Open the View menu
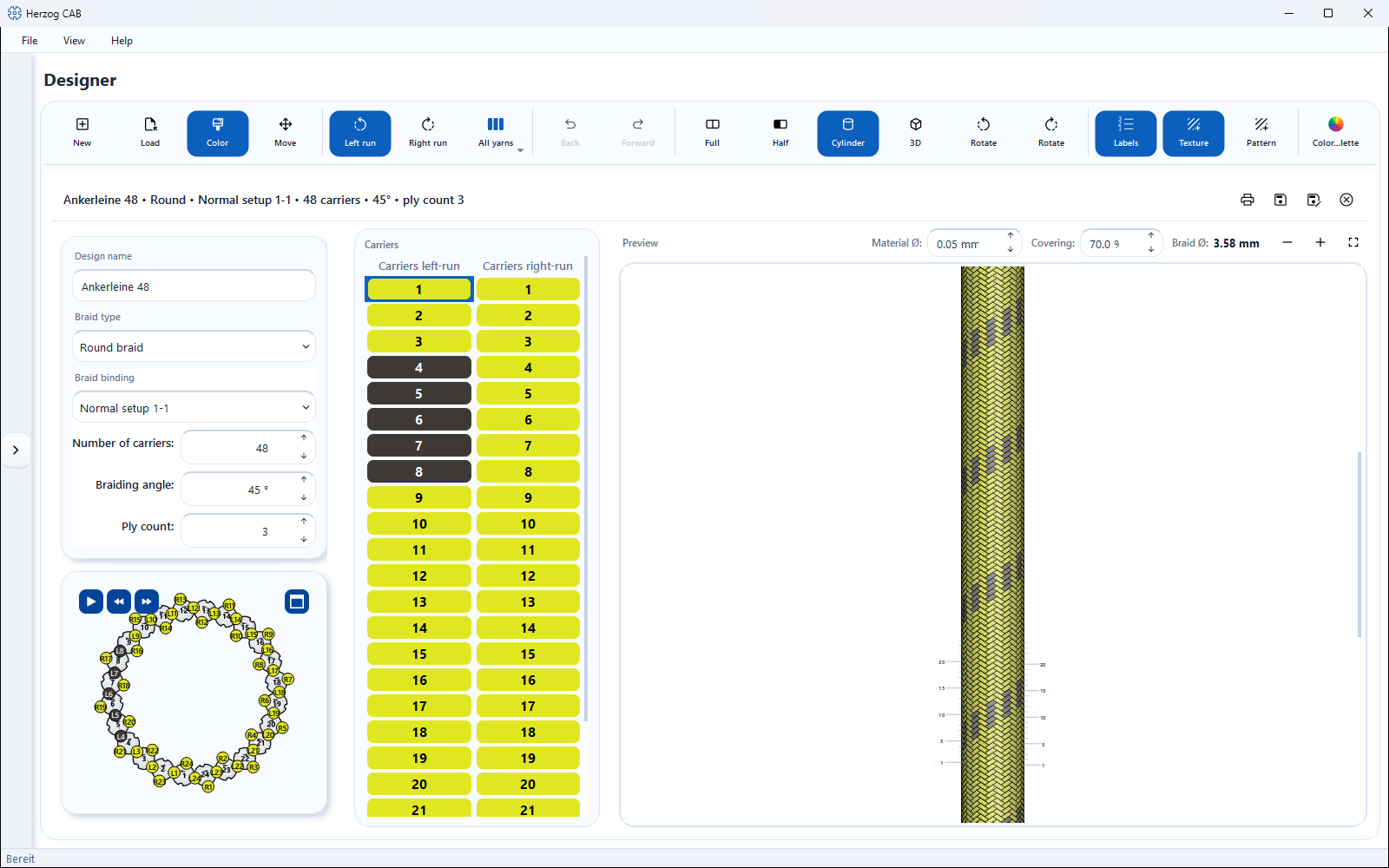 point(74,41)
